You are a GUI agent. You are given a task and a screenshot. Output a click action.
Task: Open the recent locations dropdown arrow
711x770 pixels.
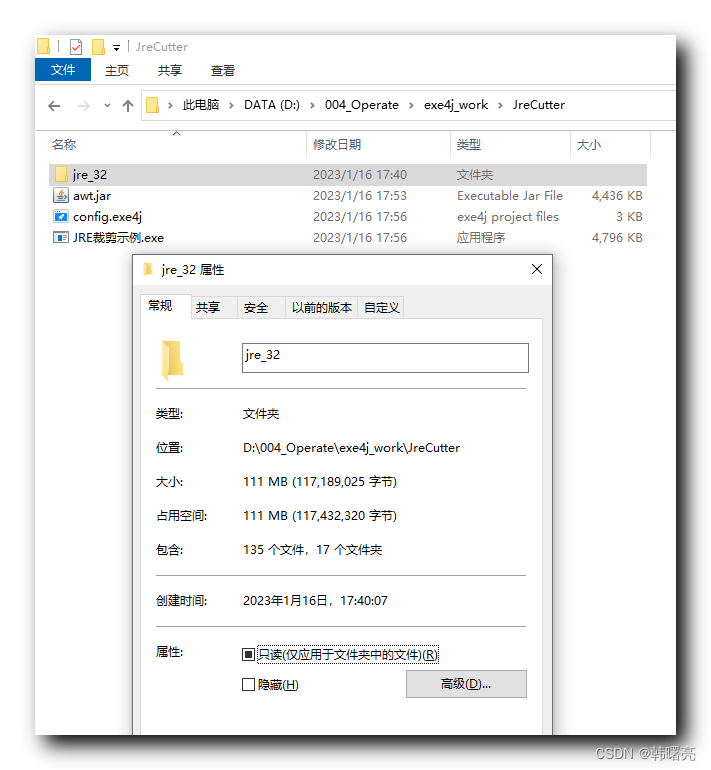pyautogui.click(x=107, y=106)
